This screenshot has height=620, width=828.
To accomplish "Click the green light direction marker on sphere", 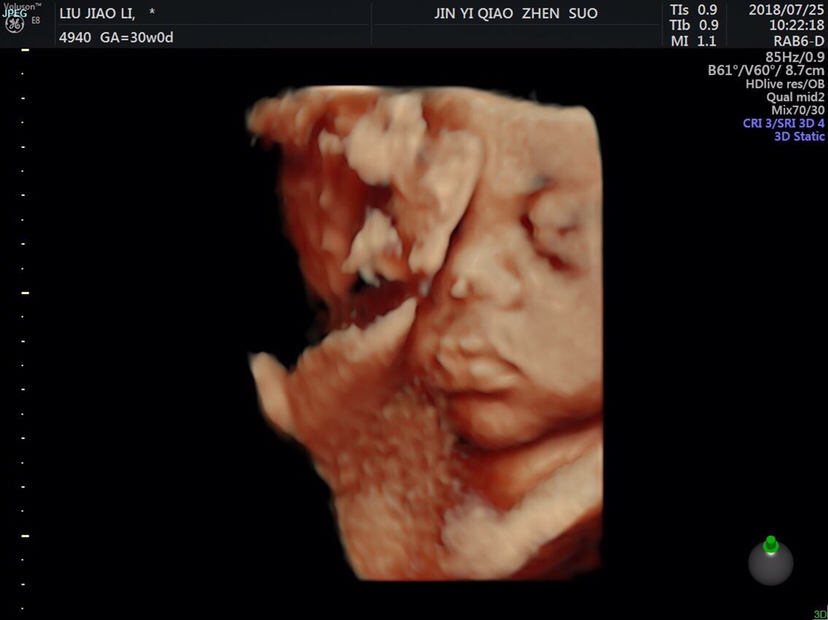I will [x=770, y=545].
